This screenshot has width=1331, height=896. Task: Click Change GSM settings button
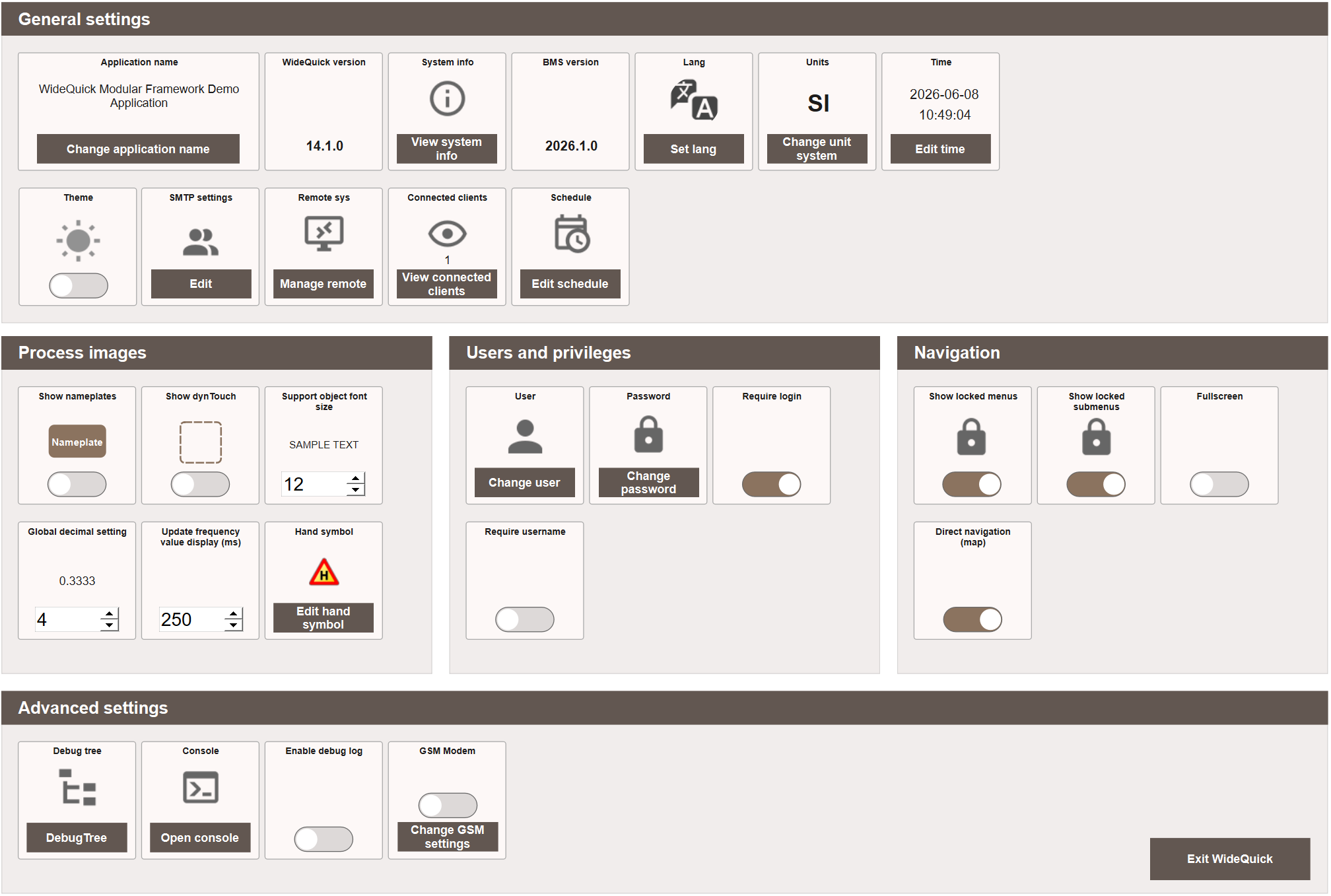point(448,837)
